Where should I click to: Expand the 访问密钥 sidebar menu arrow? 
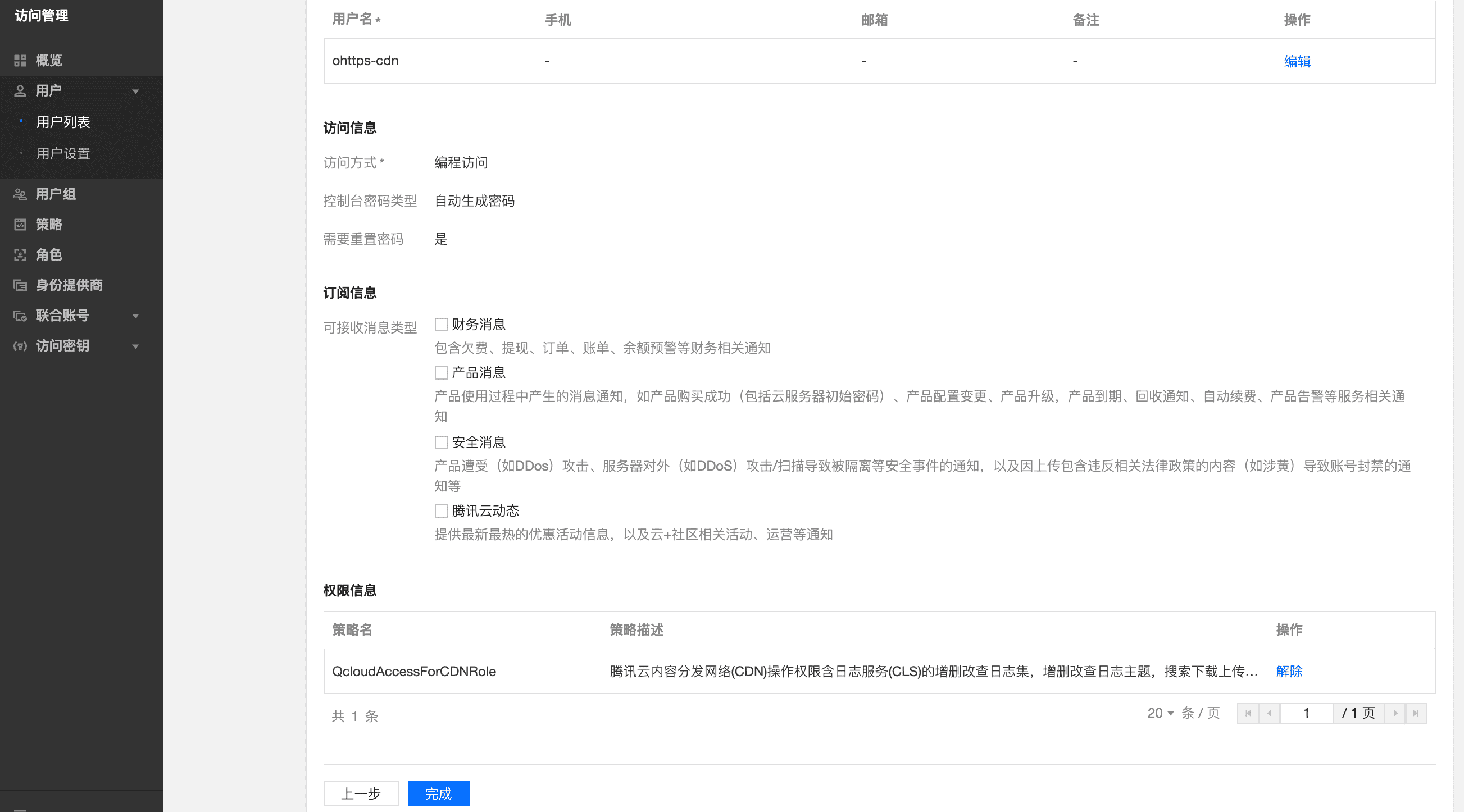tap(136, 346)
